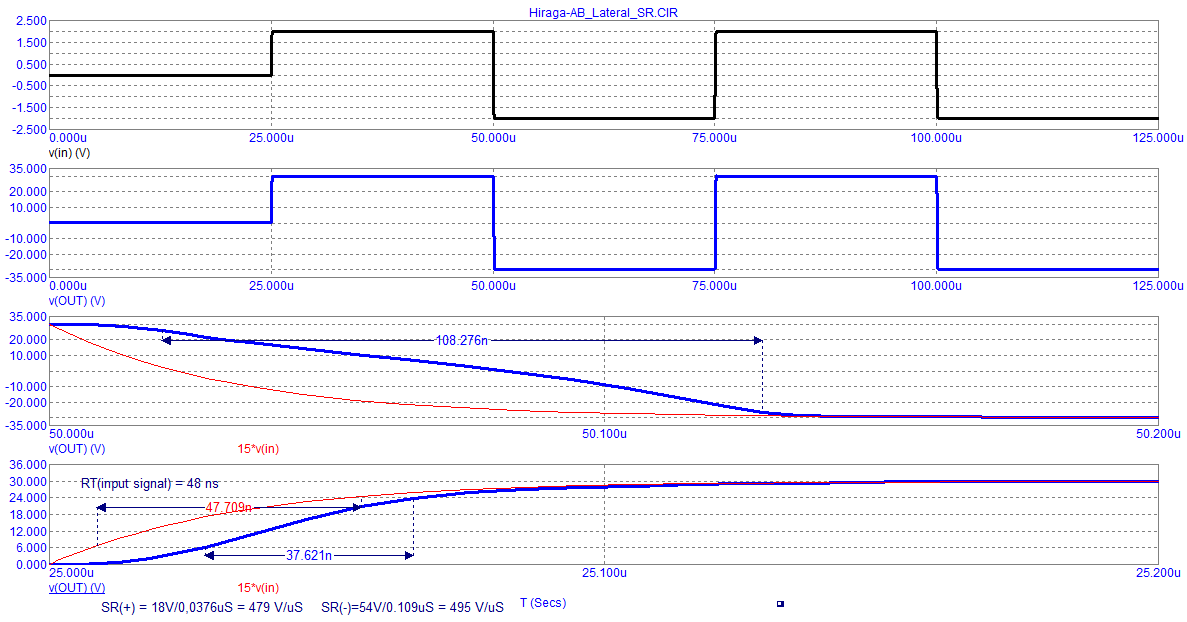The height and width of the screenshot is (622, 1187).
Task: Click the 0.500 Y-axis tick label
Action: 31,64
